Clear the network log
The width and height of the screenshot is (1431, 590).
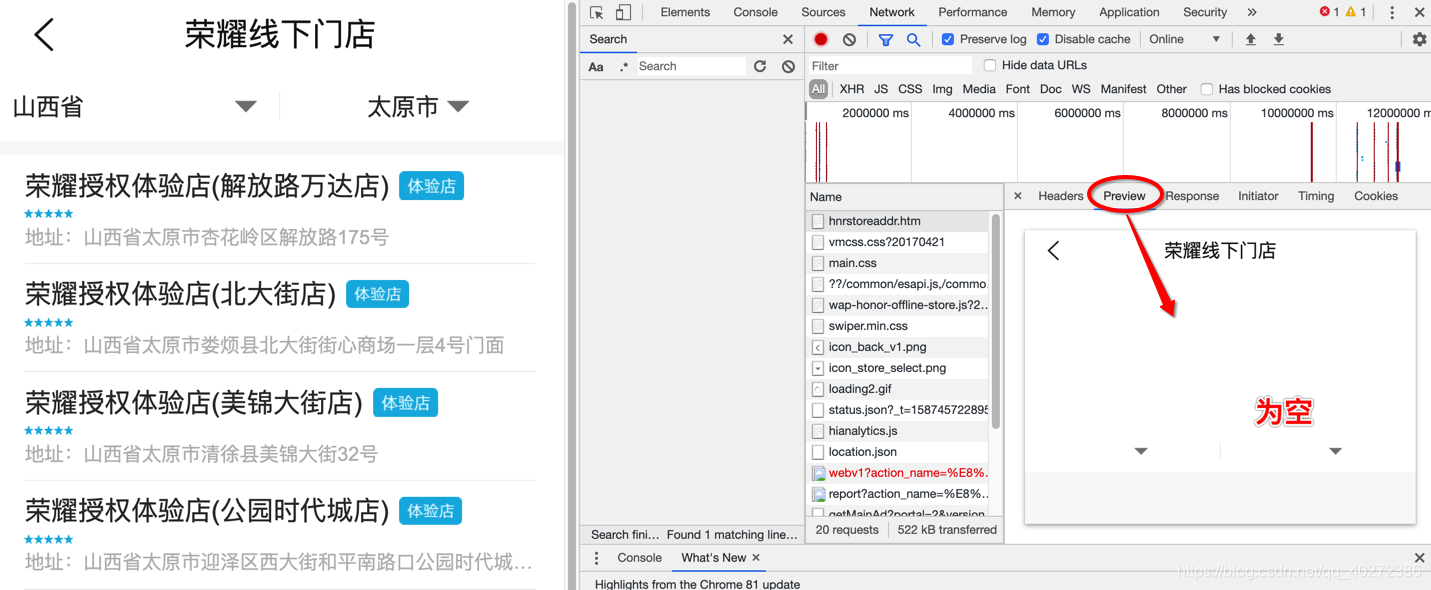[x=849, y=39]
